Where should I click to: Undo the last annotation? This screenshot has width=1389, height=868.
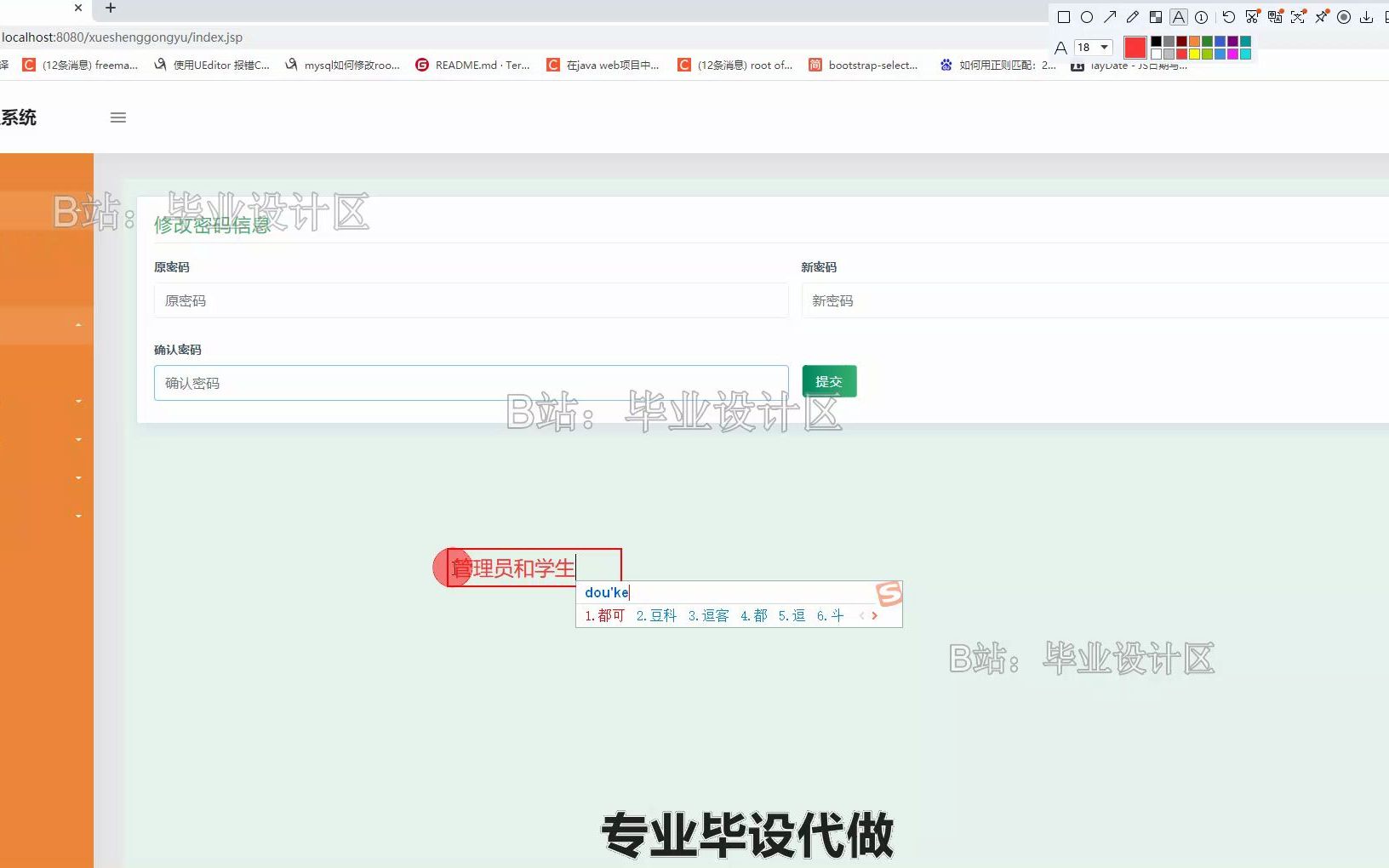(1229, 17)
